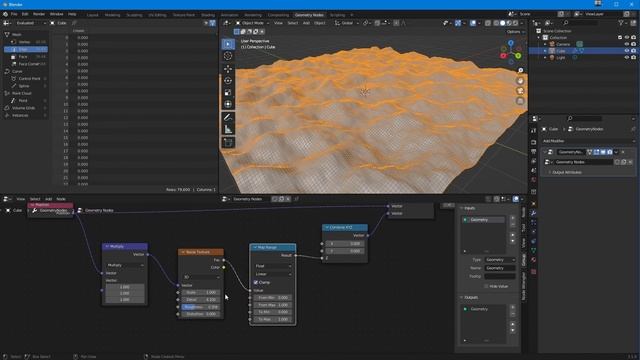The image size is (640, 360).
Task: Disable Cube in renders camera icon
Action: click(633, 51)
